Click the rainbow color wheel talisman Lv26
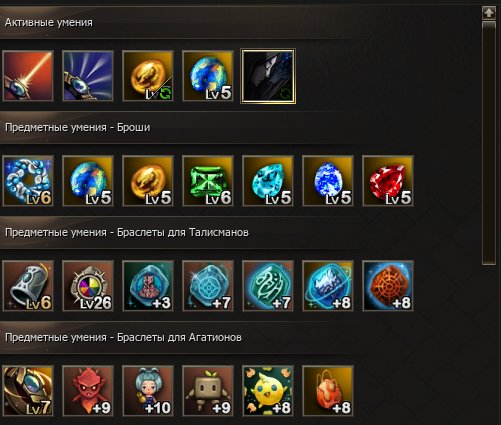This screenshot has height=425, width=501. (88, 286)
